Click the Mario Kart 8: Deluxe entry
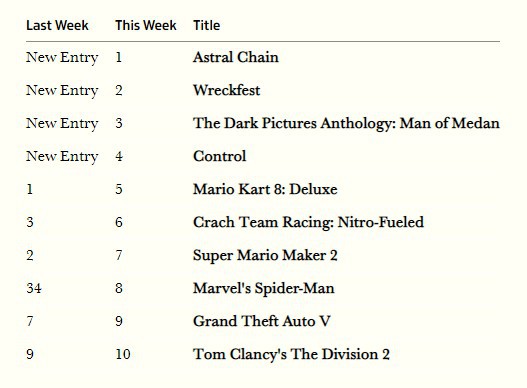The height and width of the screenshot is (388, 527). tap(265, 189)
